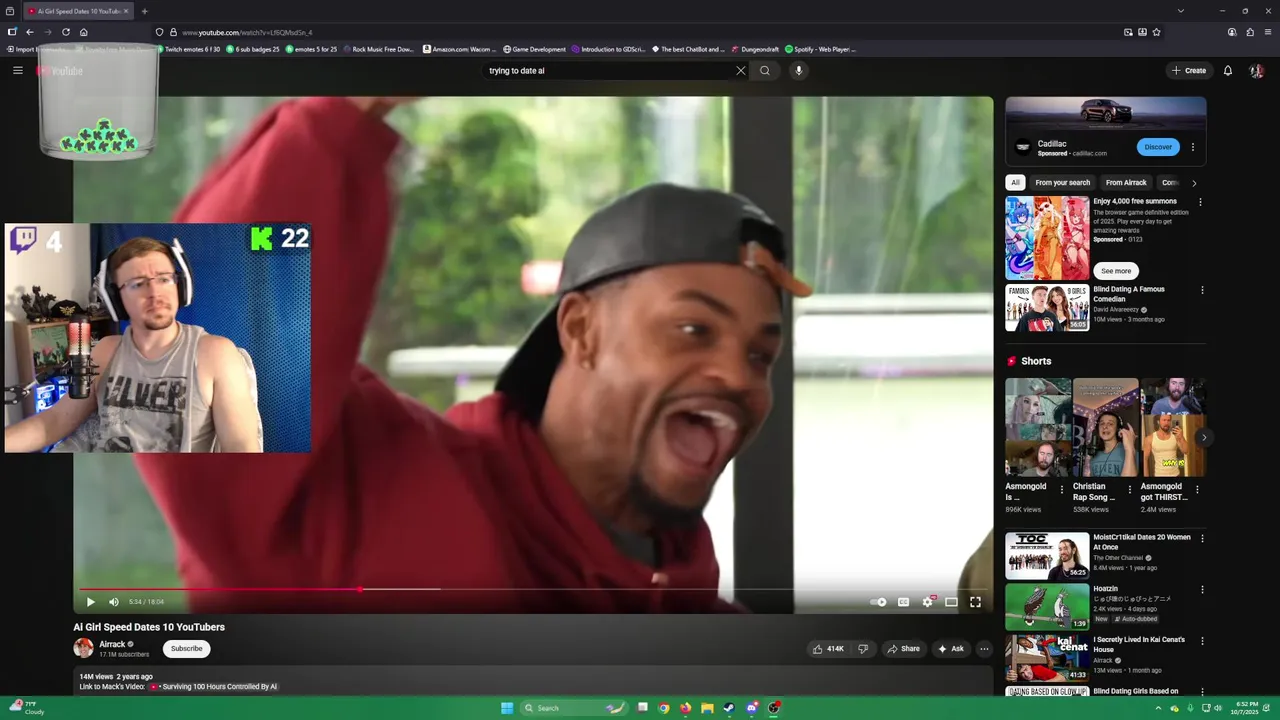The height and width of the screenshot is (720, 1280).
Task: Show more filter chips with the arrow
Action: [x=1194, y=183]
